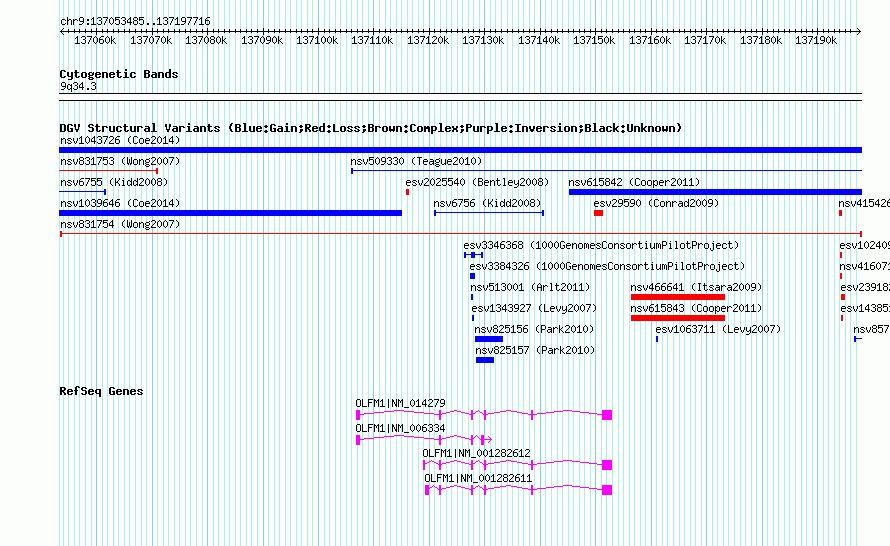Screen dimensions: 890x546
Task: Click the DGV Structural Variants track title
Action: 371,128
